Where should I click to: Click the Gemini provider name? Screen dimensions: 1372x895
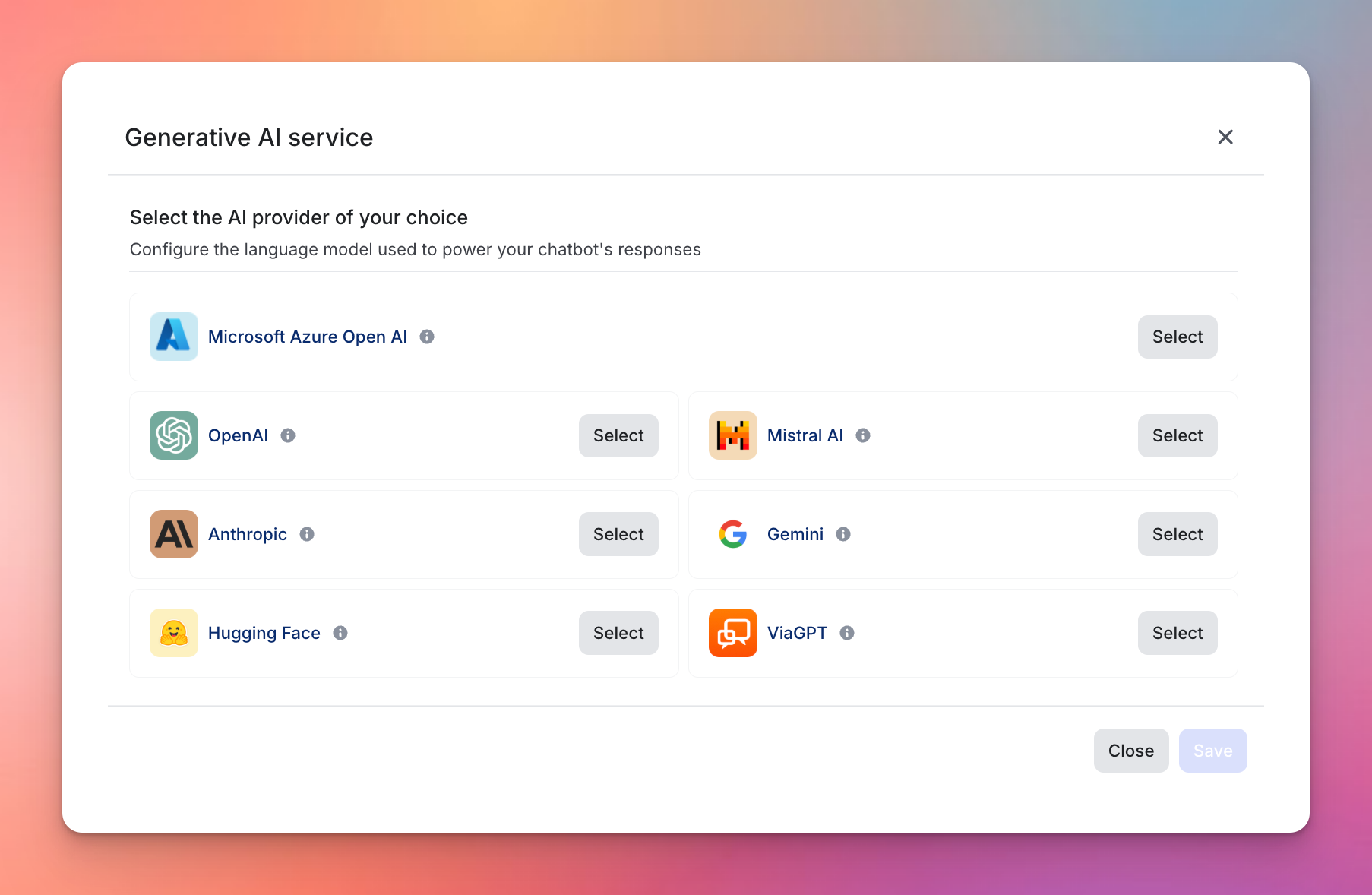coord(795,534)
